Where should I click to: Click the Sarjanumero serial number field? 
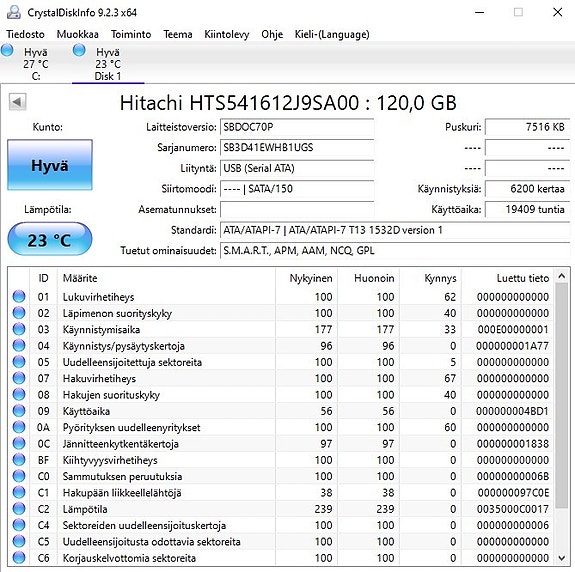click(297, 148)
